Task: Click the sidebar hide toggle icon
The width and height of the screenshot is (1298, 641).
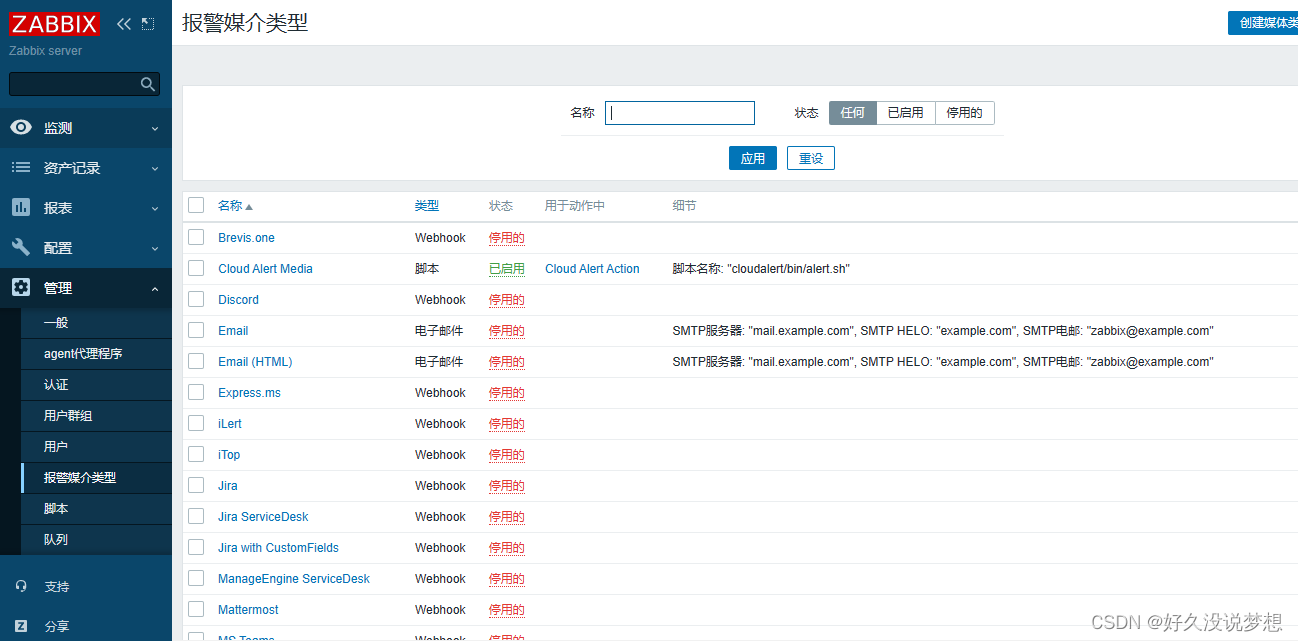Action: [x=148, y=24]
